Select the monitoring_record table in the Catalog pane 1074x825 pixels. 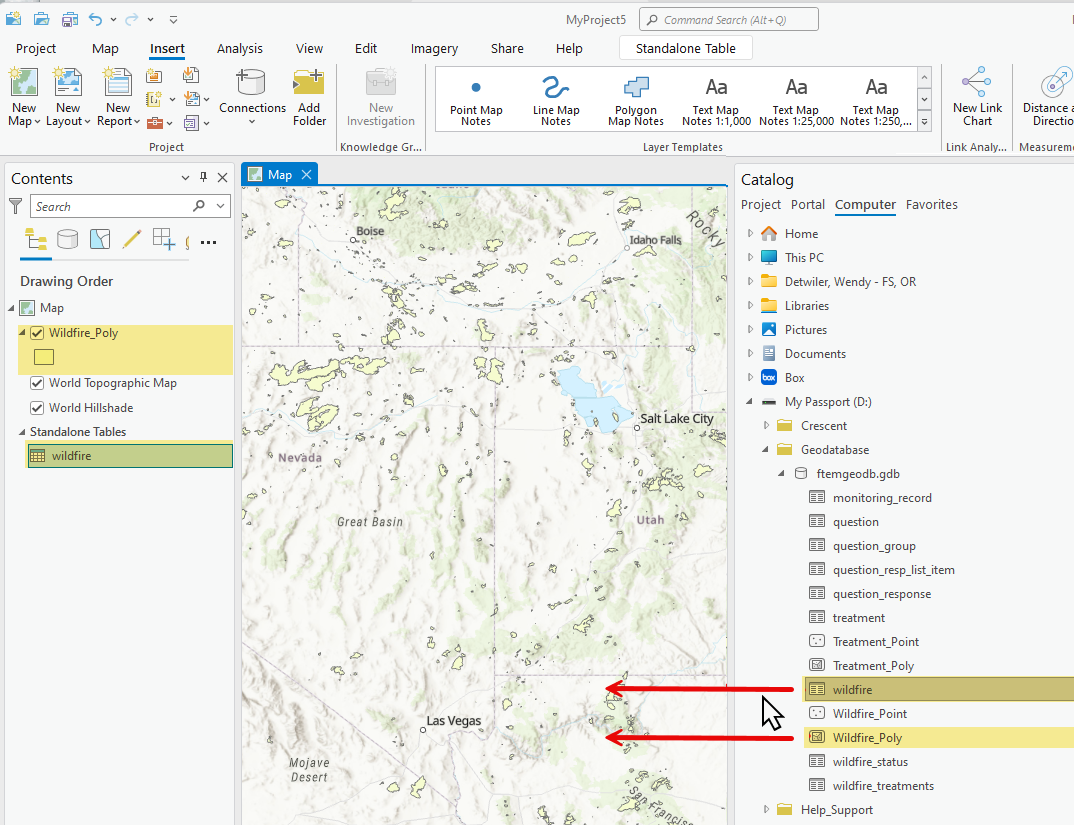[x=882, y=497]
